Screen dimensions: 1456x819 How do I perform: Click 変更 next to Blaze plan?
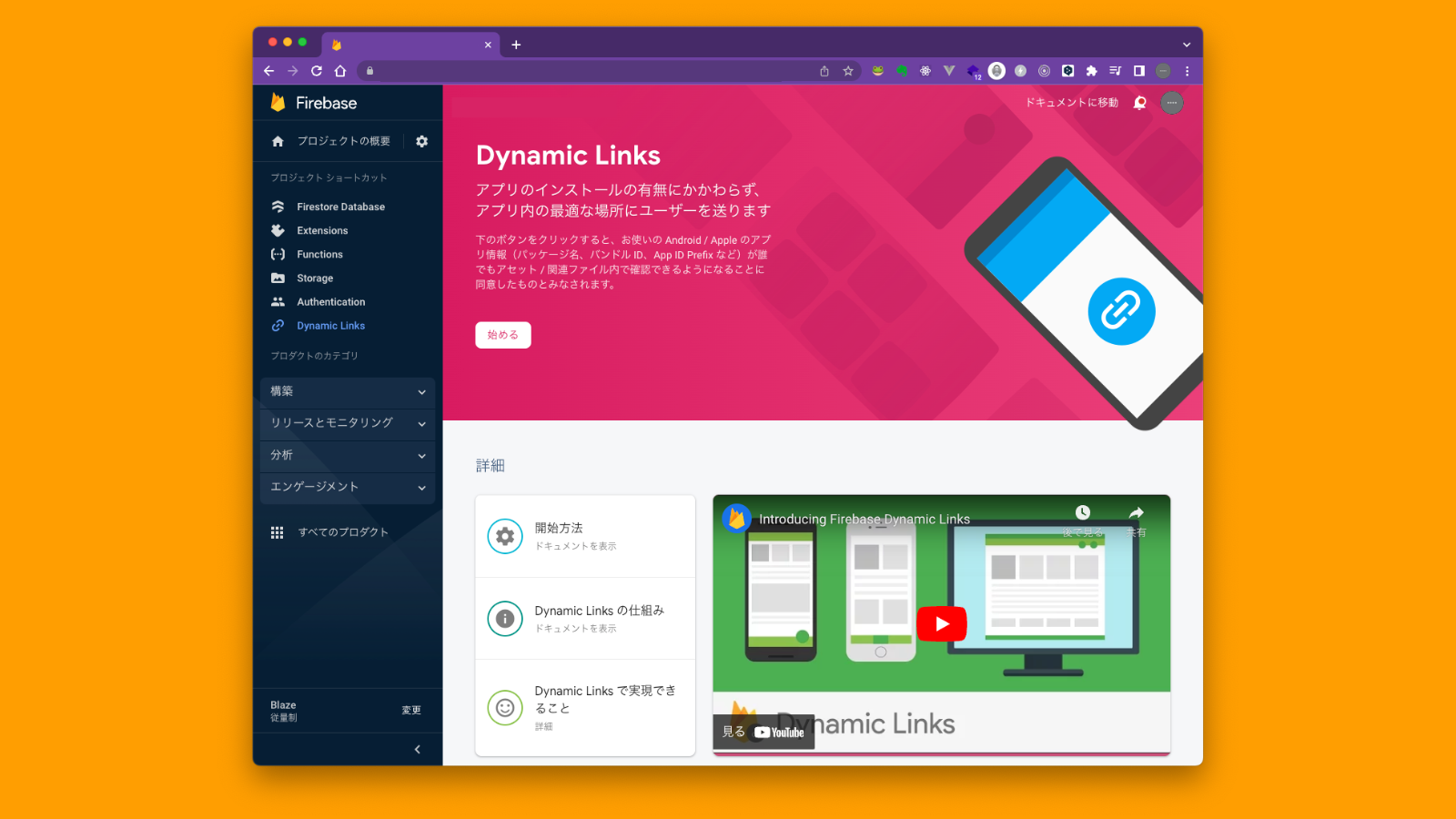pyautogui.click(x=411, y=711)
